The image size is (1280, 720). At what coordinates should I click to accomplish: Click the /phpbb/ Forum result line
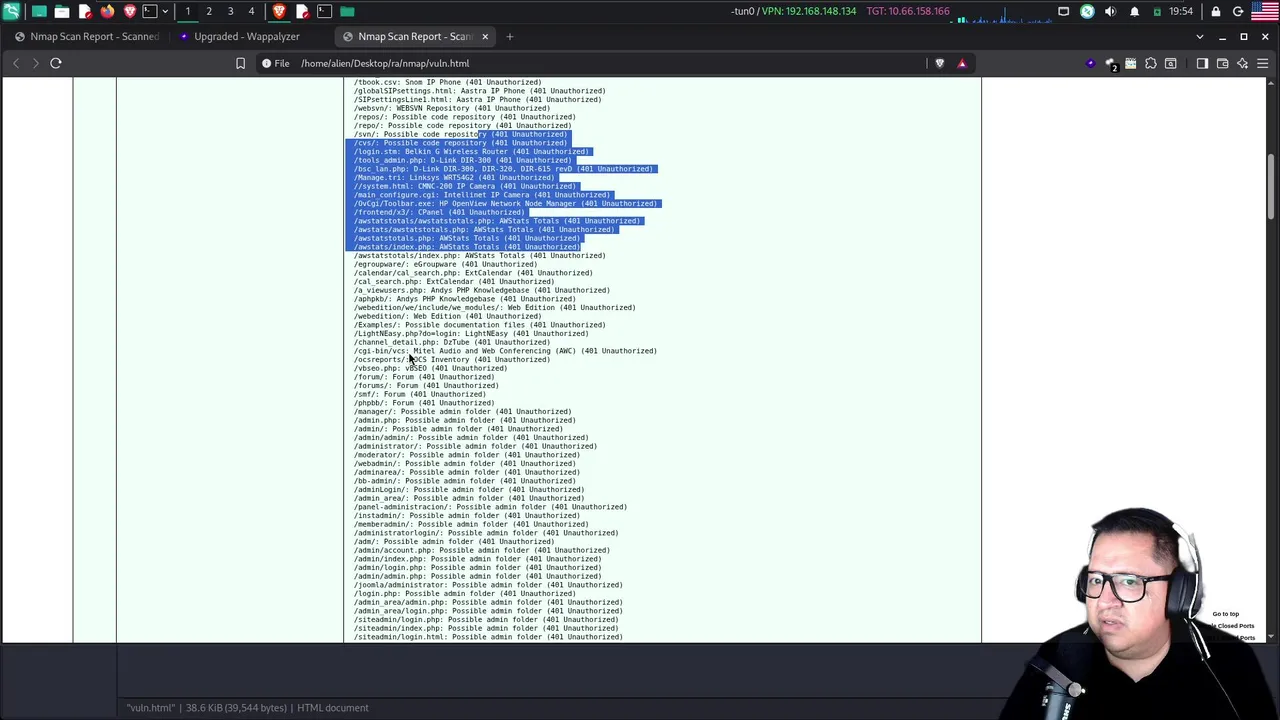(424, 403)
